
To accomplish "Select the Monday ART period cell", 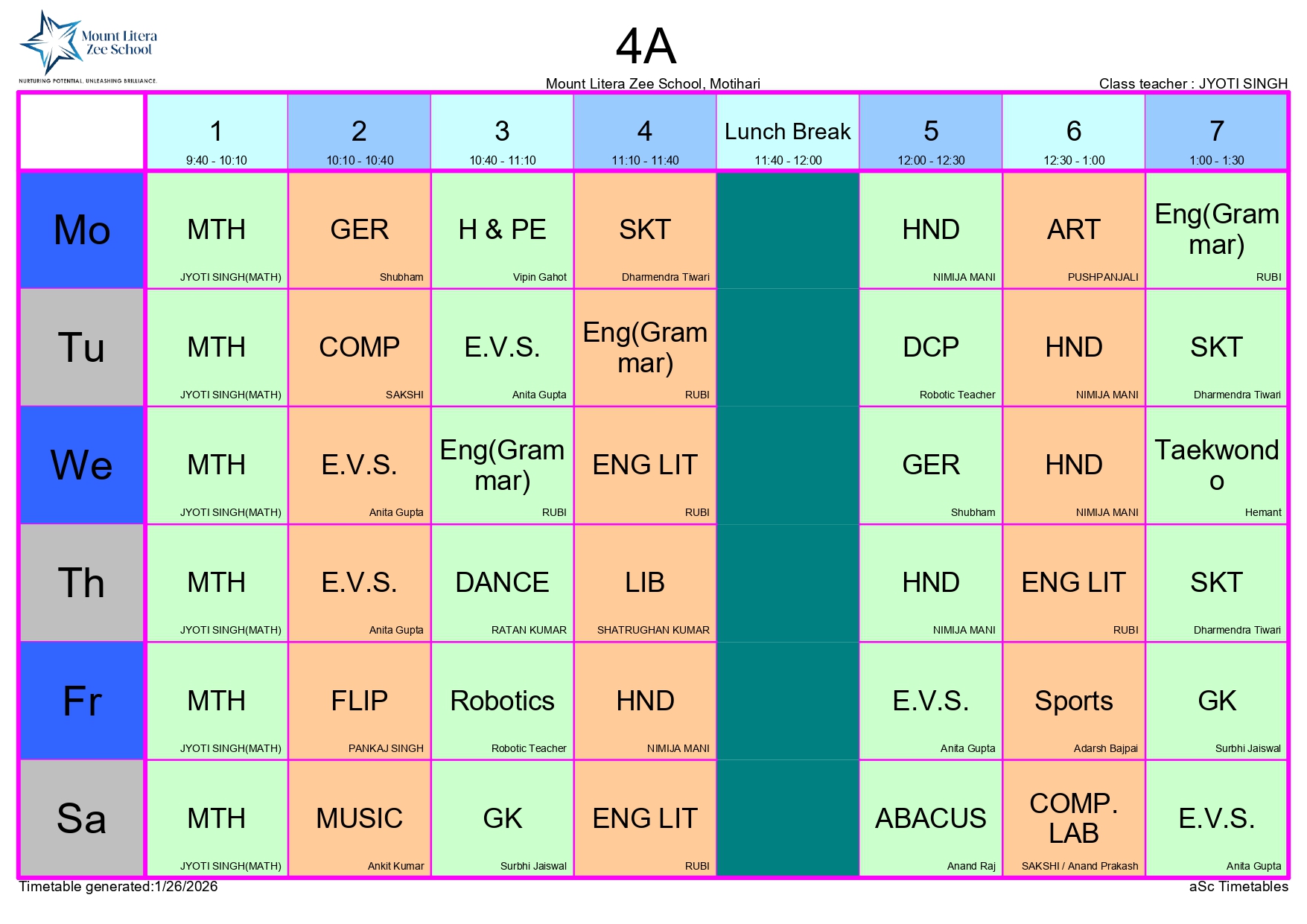I will point(1073,230).
